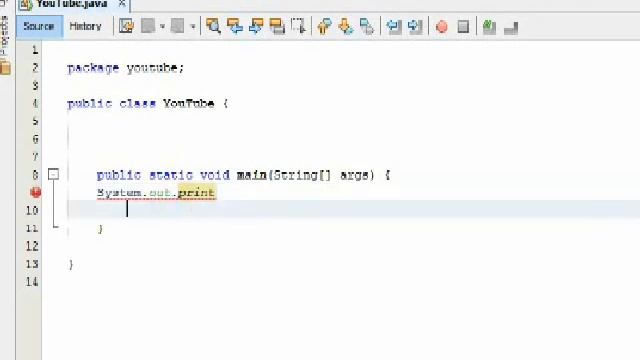Screen dimensions: 640x360
Task: Click 'main' in the method signature
Action: 251,175
